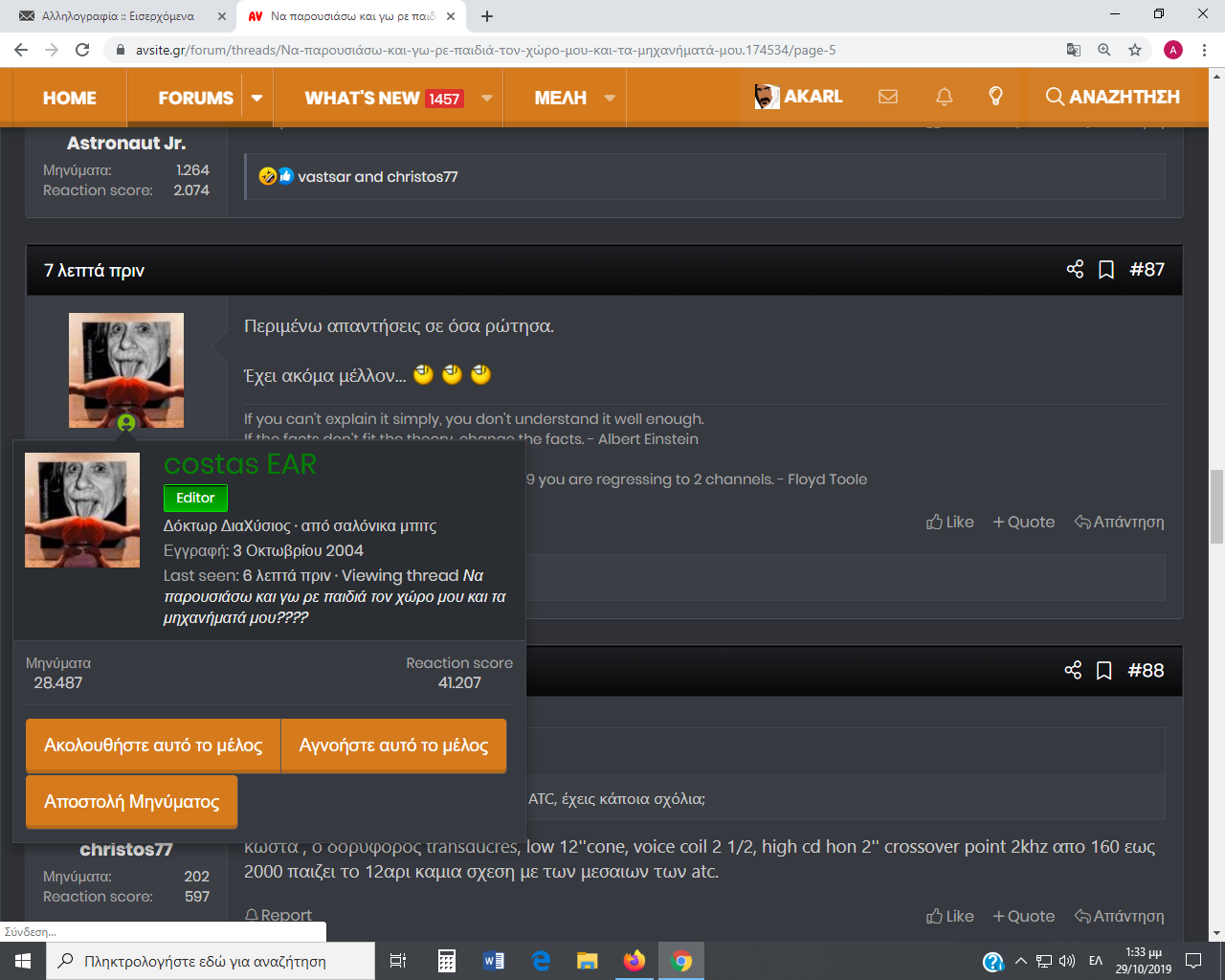Image resolution: width=1225 pixels, height=980 pixels.
Task: Open christos77 username link
Action: [x=126, y=850]
